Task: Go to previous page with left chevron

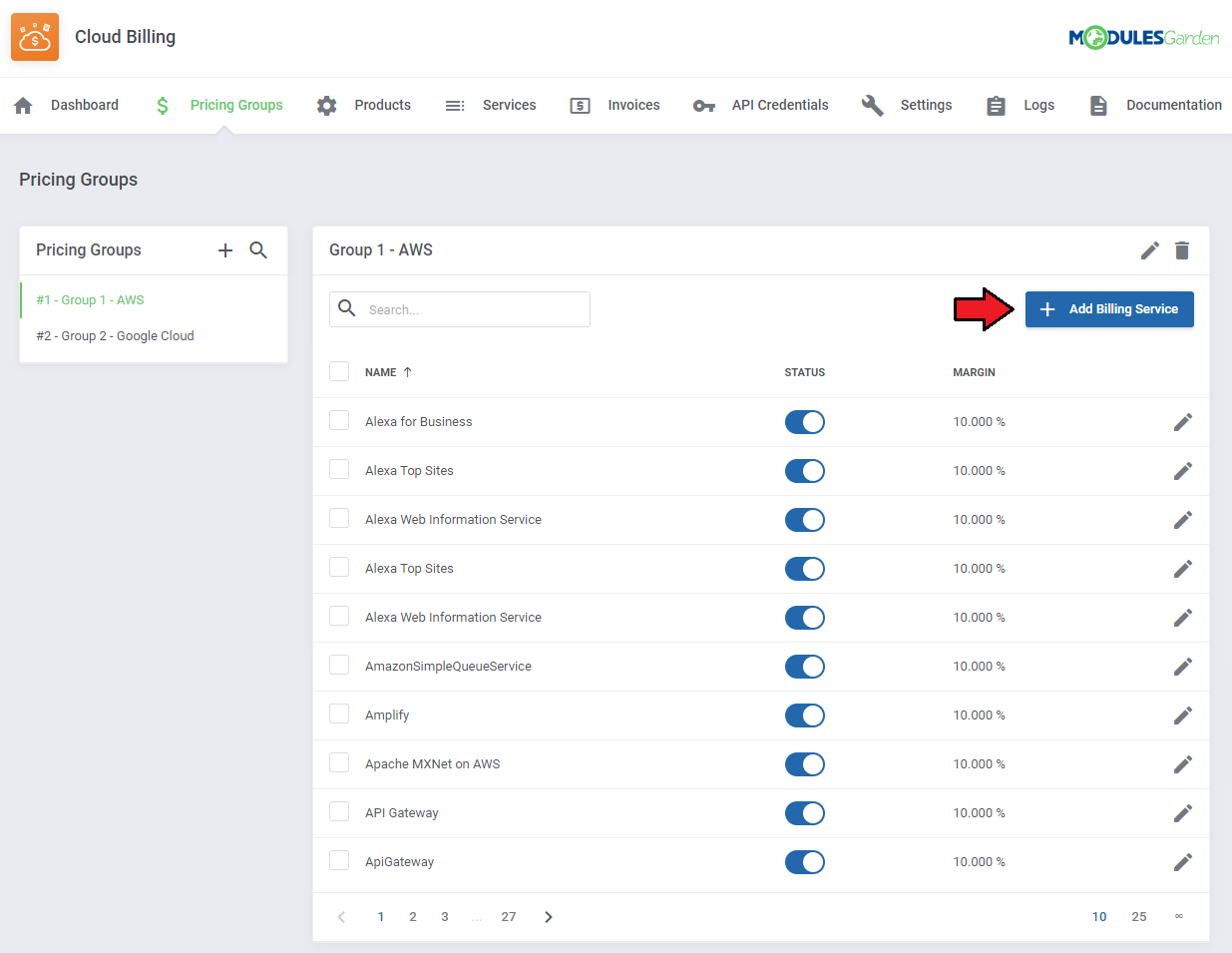Action: [341, 917]
